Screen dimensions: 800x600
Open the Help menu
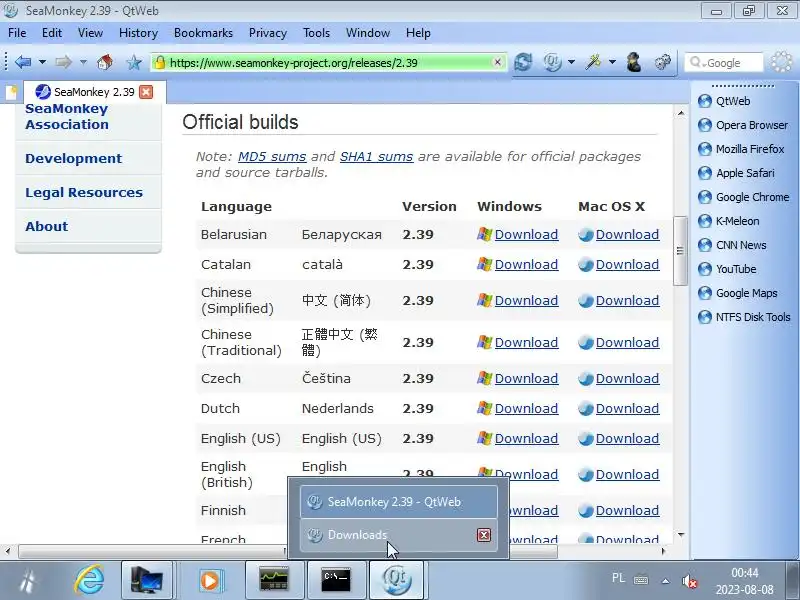click(x=418, y=33)
